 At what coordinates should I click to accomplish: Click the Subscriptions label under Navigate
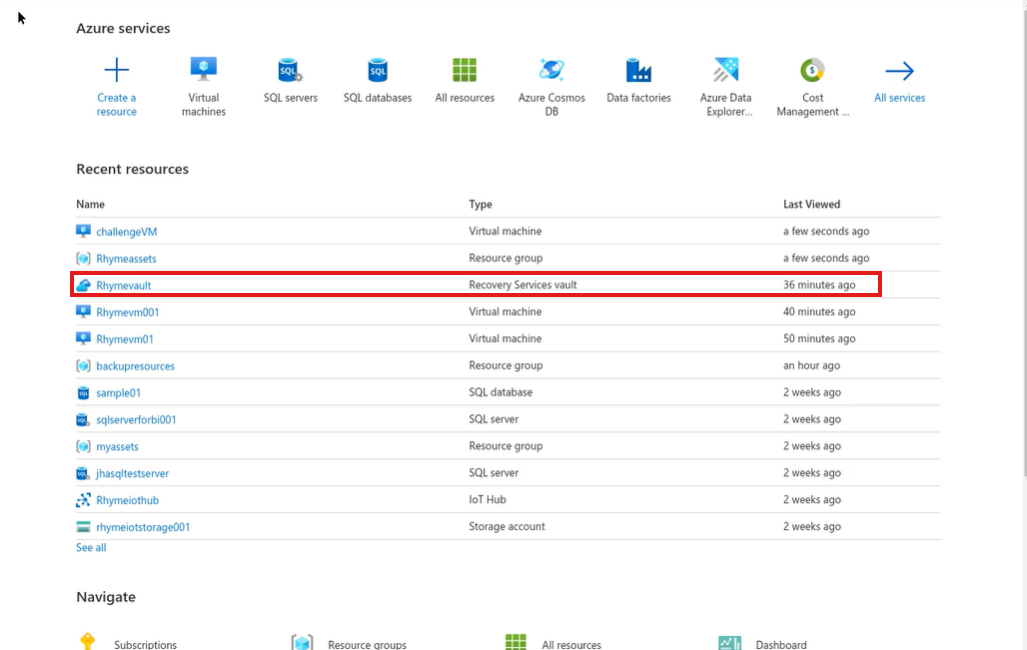click(x=145, y=645)
